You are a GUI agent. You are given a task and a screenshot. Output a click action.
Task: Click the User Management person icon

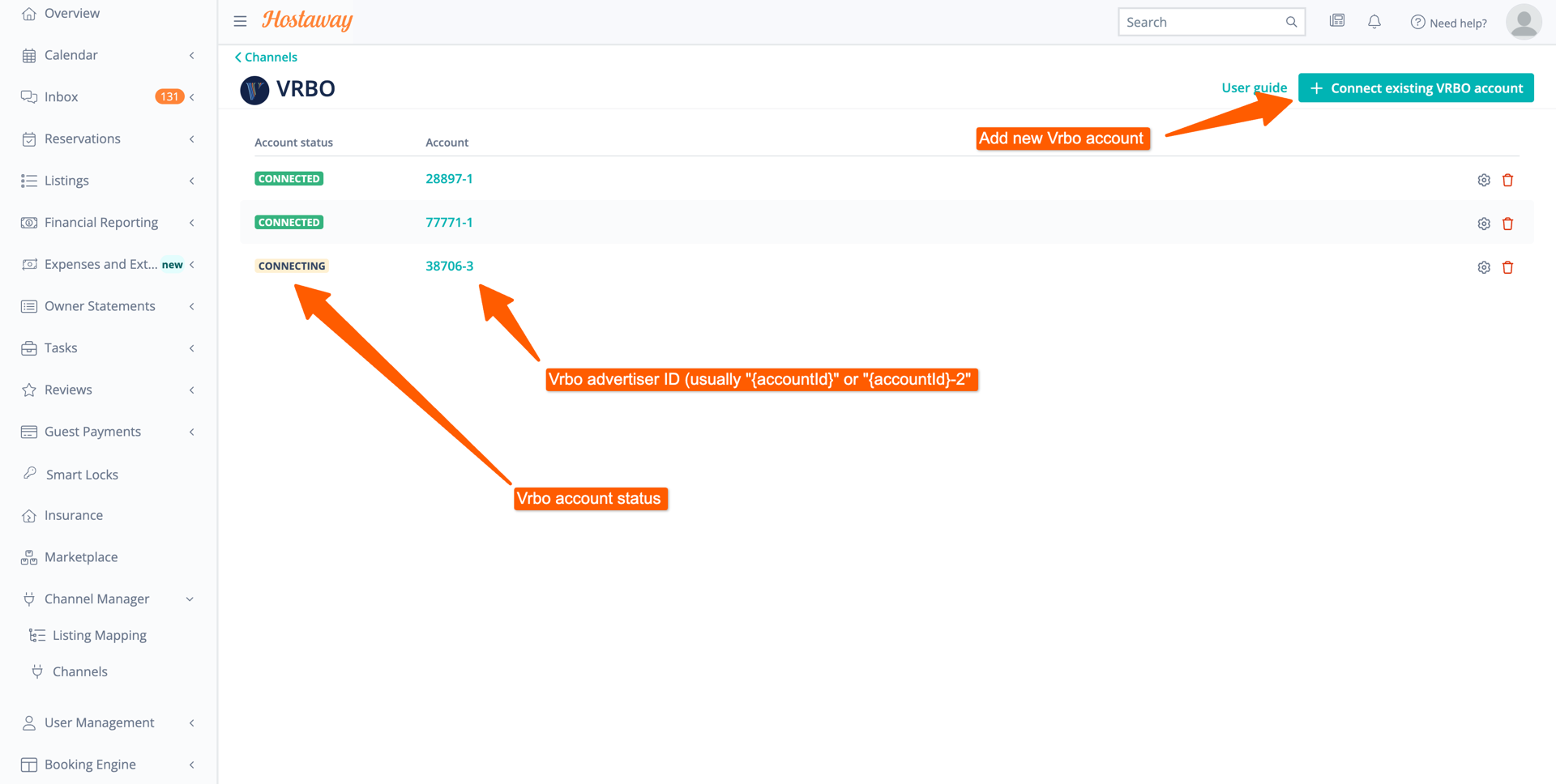click(x=29, y=723)
